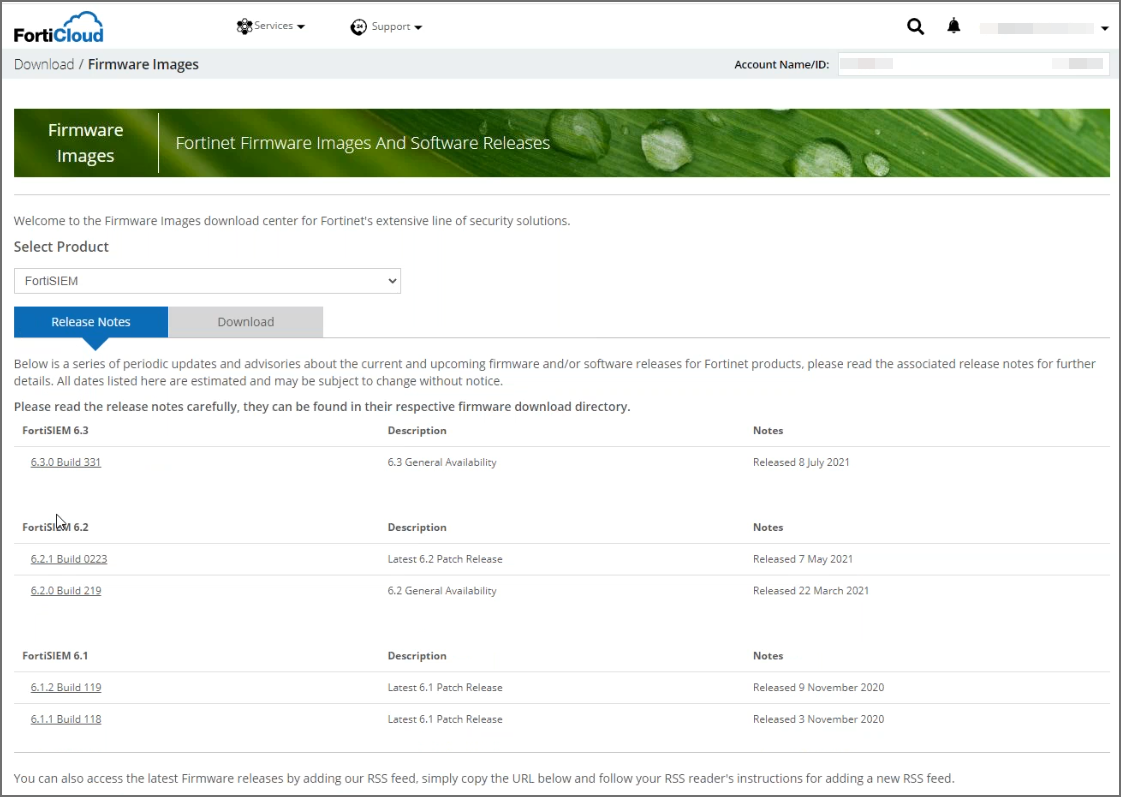The image size is (1121, 797).
Task: Click '6.3 General Availability' description
Action: tap(442, 462)
